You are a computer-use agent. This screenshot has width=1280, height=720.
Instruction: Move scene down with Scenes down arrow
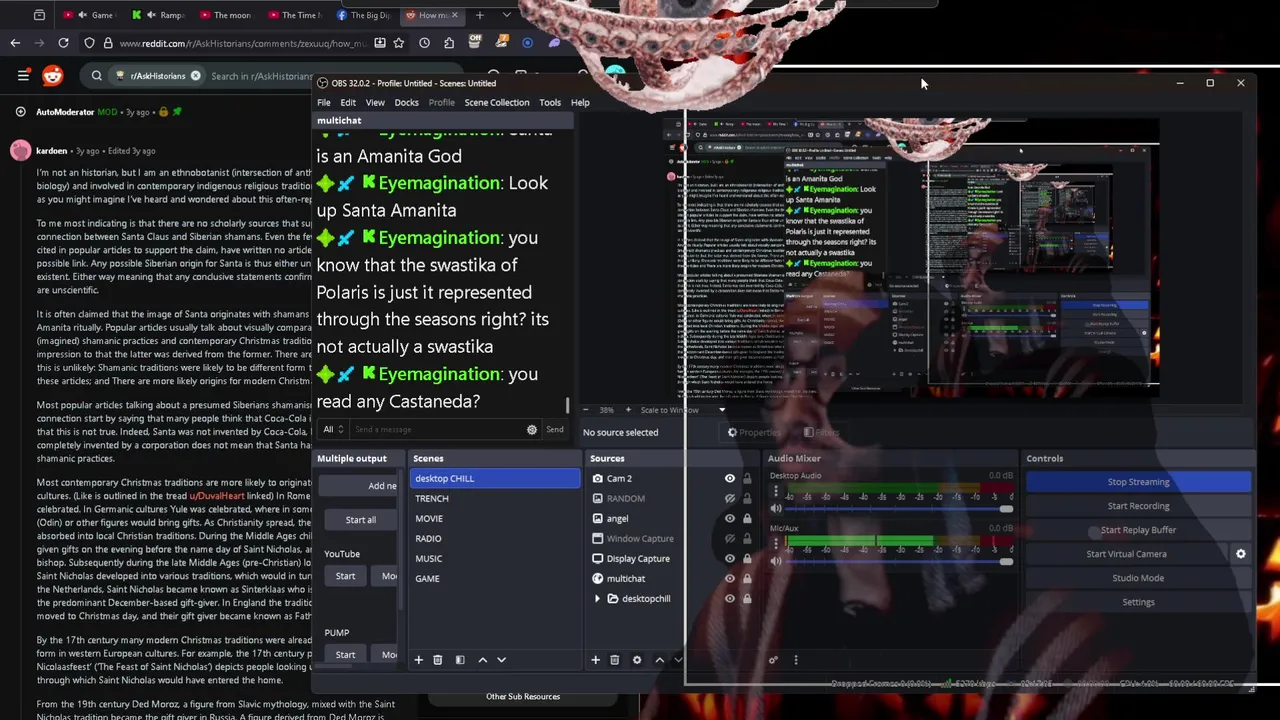pyautogui.click(x=502, y=660)
